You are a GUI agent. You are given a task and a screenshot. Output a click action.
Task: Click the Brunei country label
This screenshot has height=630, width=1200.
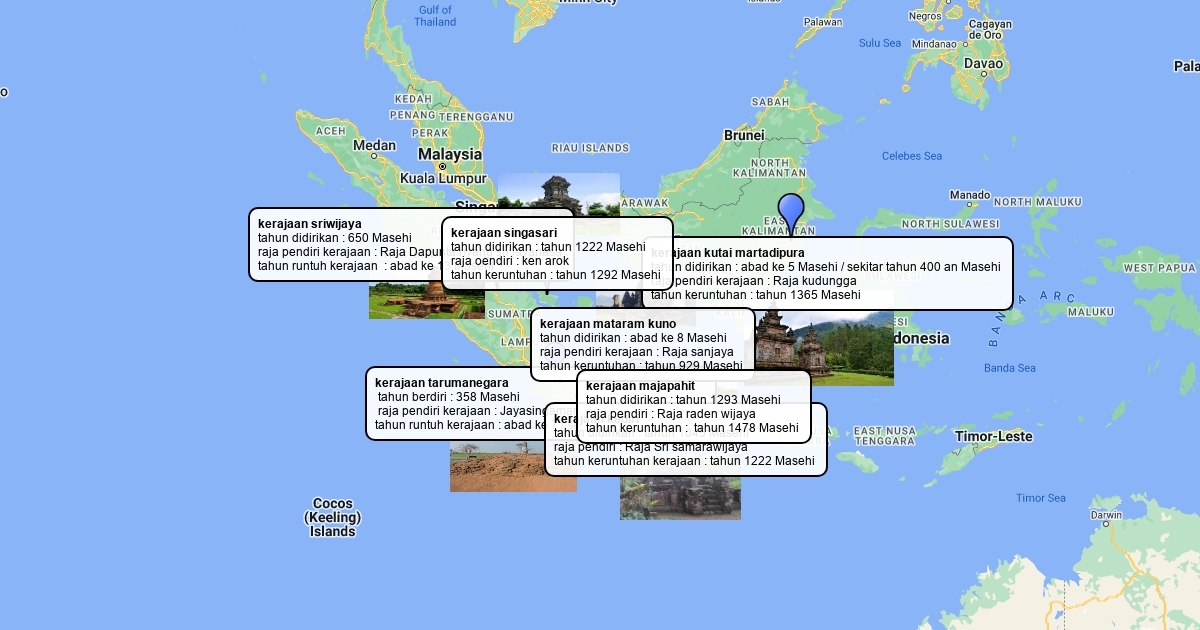[x=744, y=135]
